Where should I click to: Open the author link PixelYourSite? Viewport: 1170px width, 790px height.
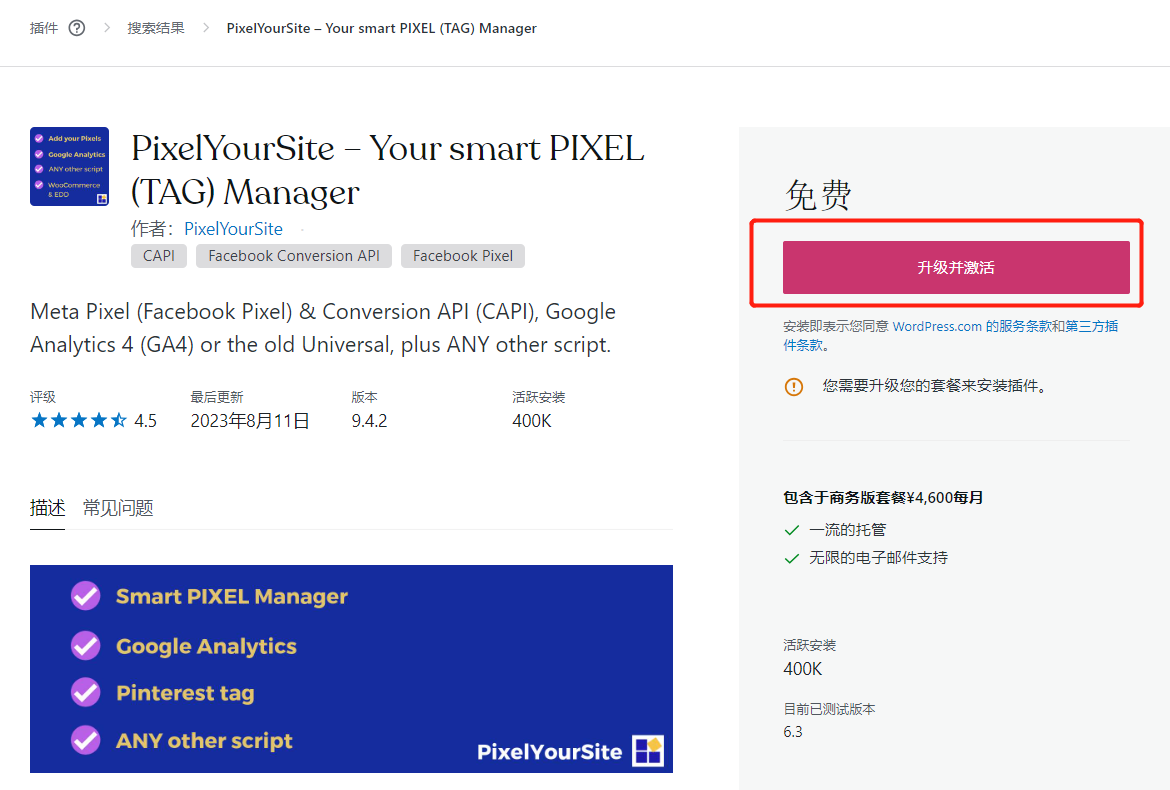click(x=233, y=229)
